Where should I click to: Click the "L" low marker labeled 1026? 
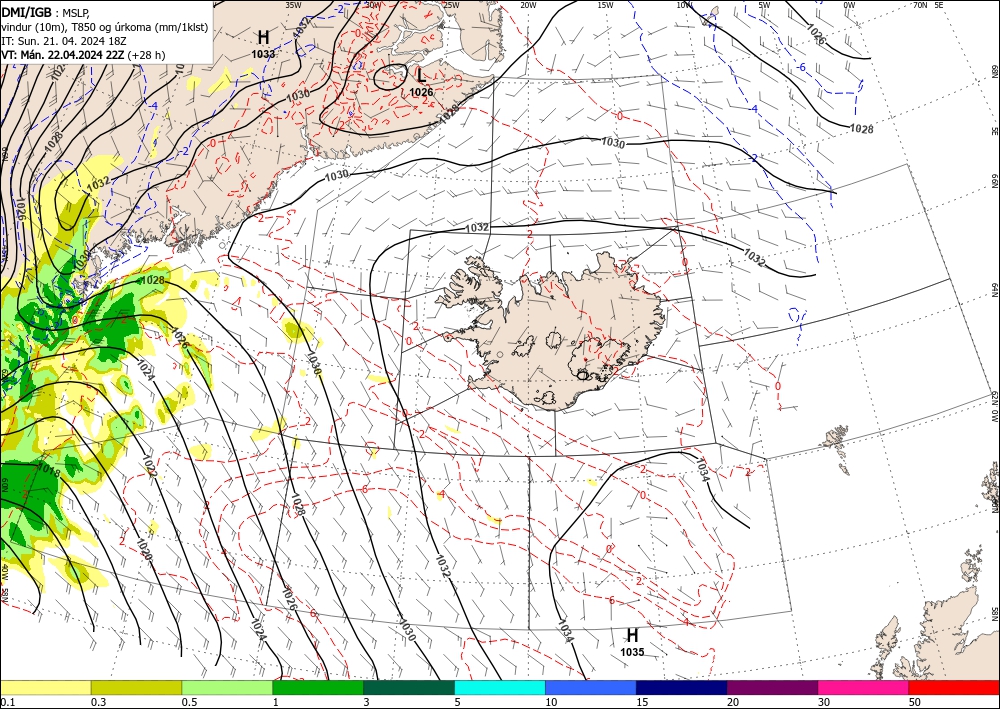[x=421, y=75]
